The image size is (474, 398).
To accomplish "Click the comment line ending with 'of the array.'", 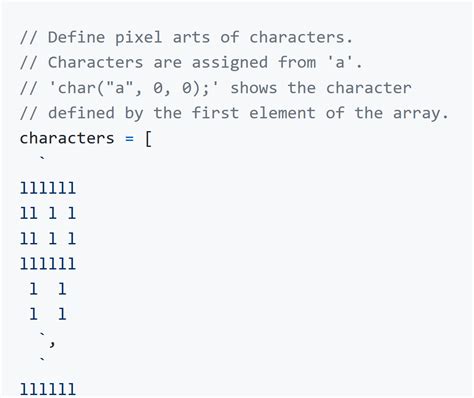I will [x=234, y=113].
